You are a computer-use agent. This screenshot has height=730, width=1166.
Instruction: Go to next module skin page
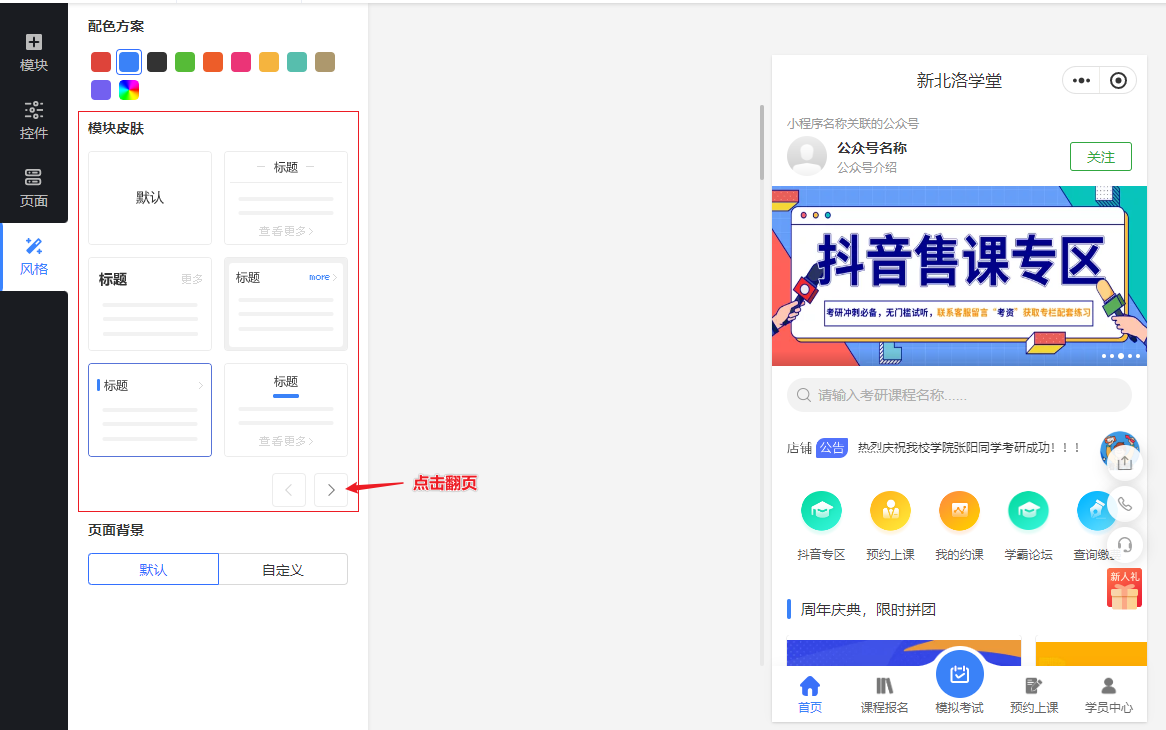[x=331, y=490]
